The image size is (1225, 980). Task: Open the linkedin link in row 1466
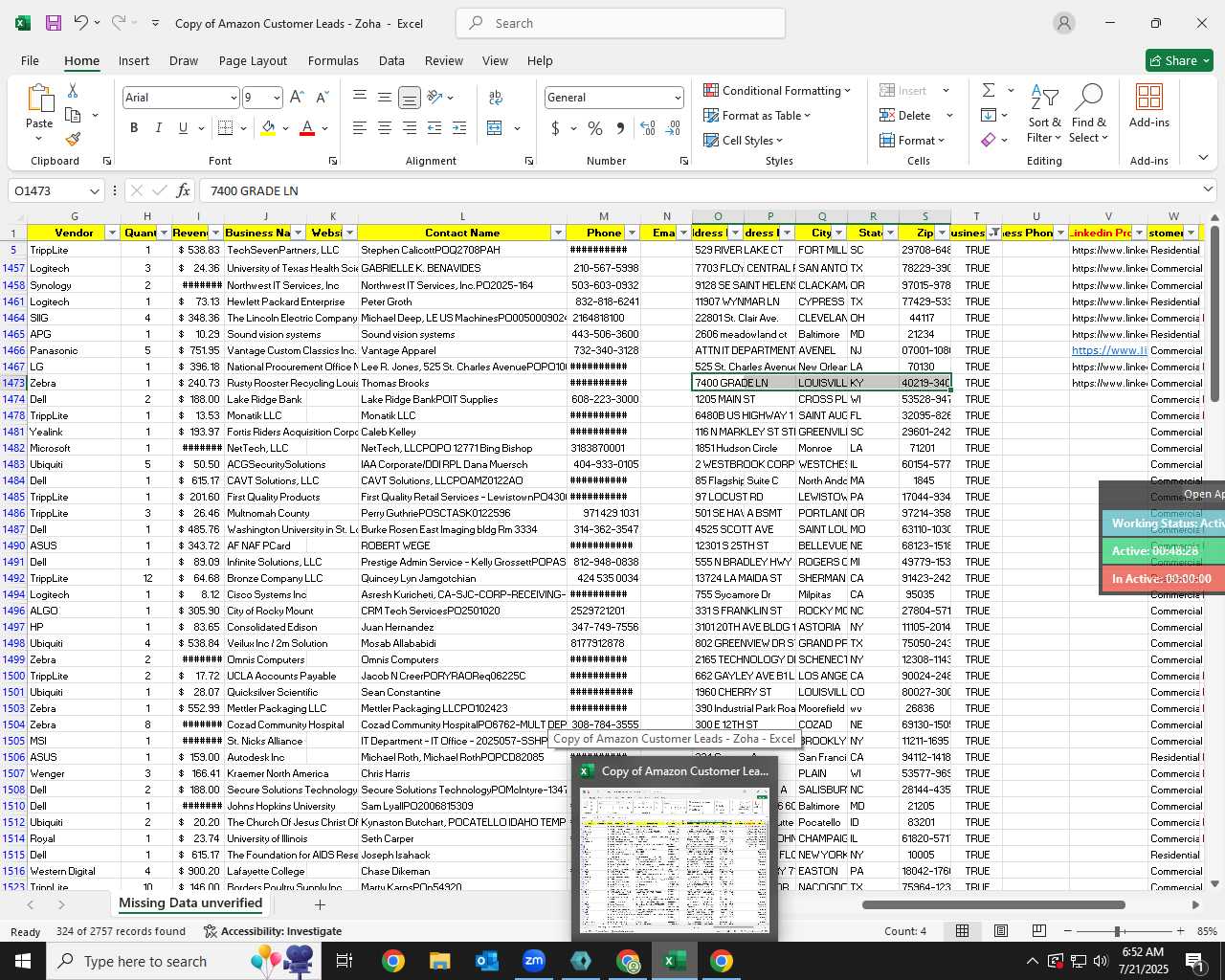[x=1109, y=350]
